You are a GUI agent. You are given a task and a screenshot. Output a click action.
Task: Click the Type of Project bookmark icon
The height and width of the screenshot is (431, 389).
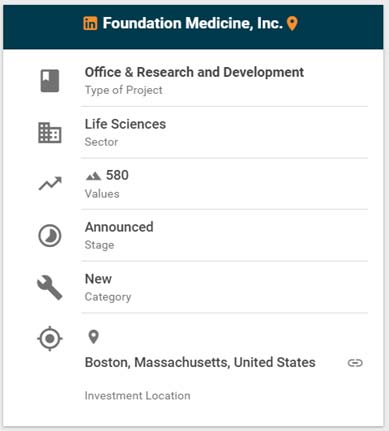[x=50, y=81]
